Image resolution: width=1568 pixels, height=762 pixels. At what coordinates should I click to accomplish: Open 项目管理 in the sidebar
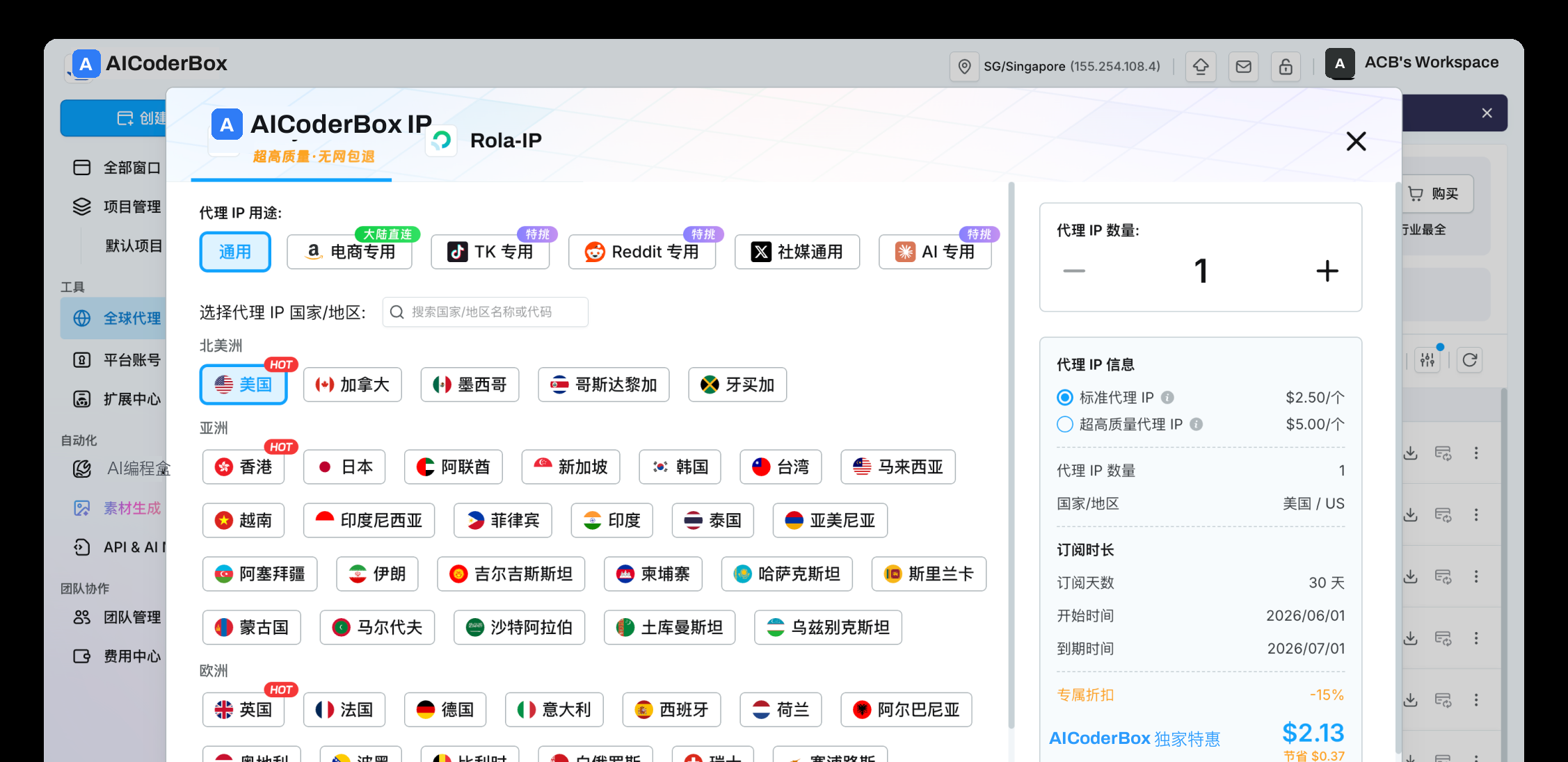coord(116,206)
